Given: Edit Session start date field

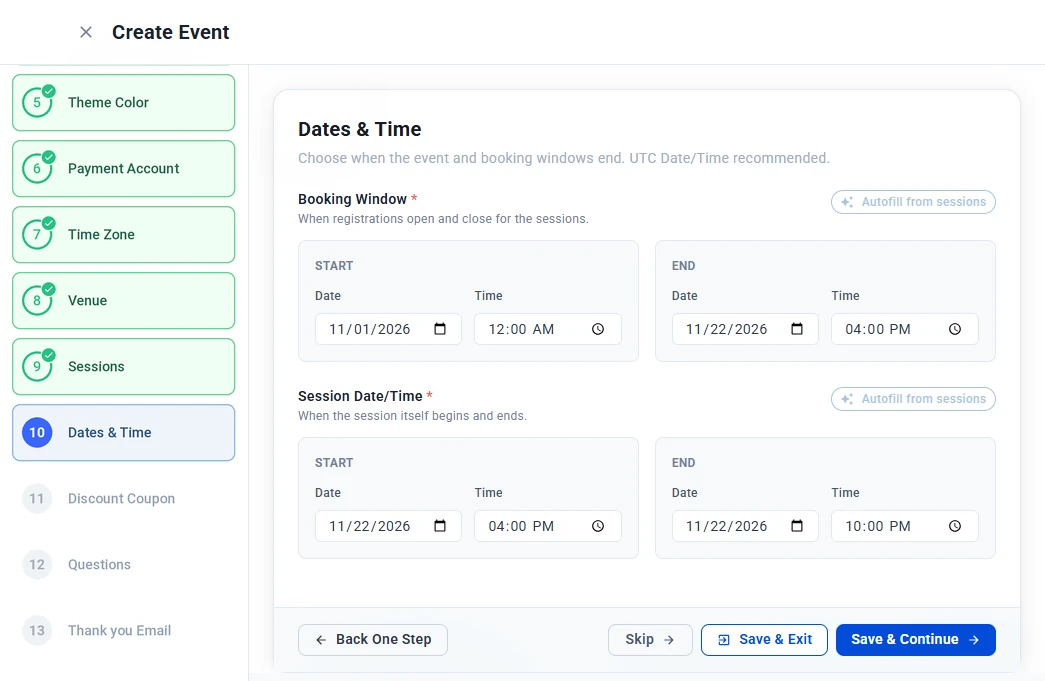Looking at the screenshot, I should (388, 526).
